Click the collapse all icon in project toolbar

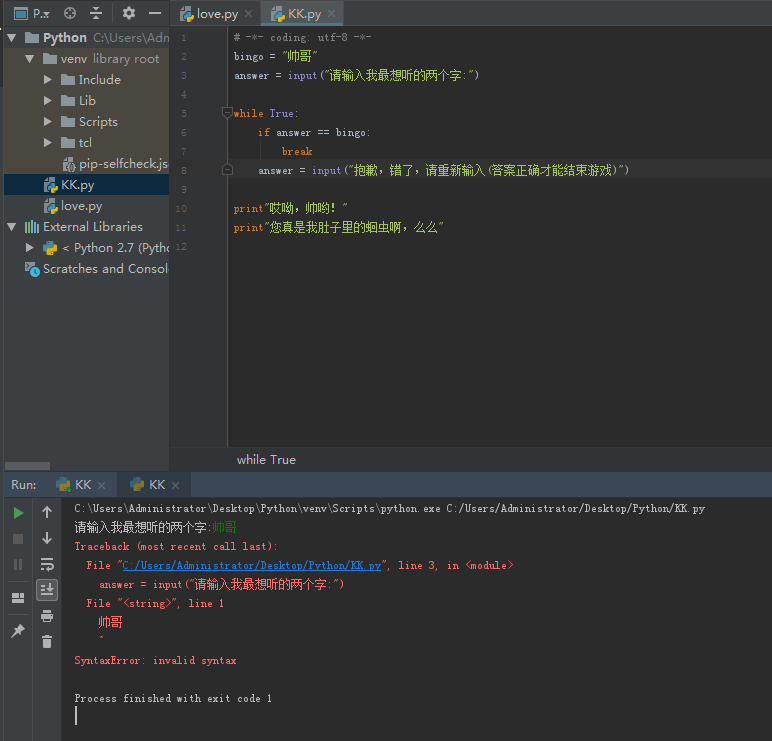coord(96,13)
